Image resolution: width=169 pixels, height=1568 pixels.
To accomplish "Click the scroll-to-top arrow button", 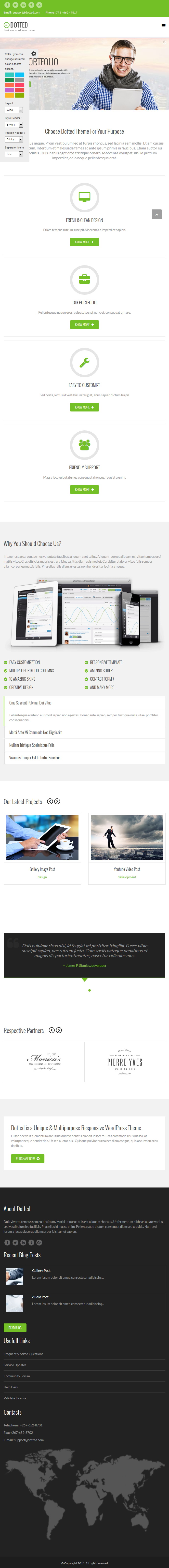I will tap(156, 214).
